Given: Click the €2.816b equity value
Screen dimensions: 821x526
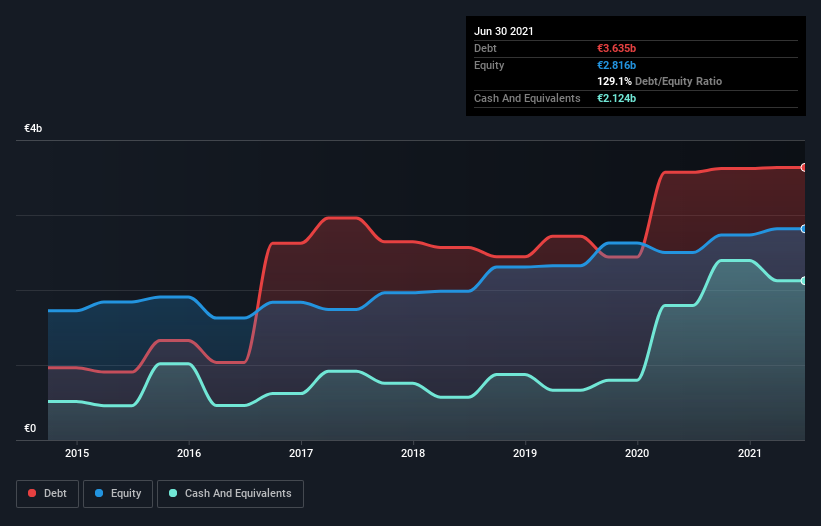Looking at the screenshot, I should 616,65.
